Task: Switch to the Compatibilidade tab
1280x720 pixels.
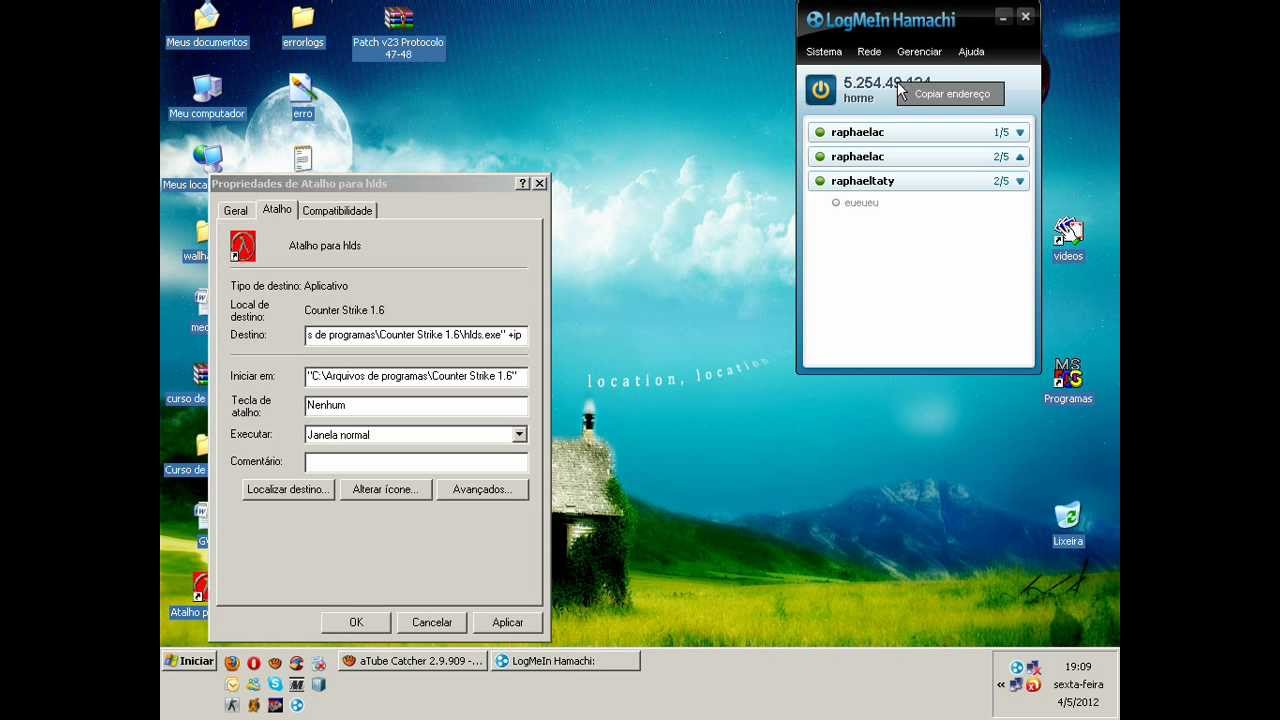Action: 337,211
